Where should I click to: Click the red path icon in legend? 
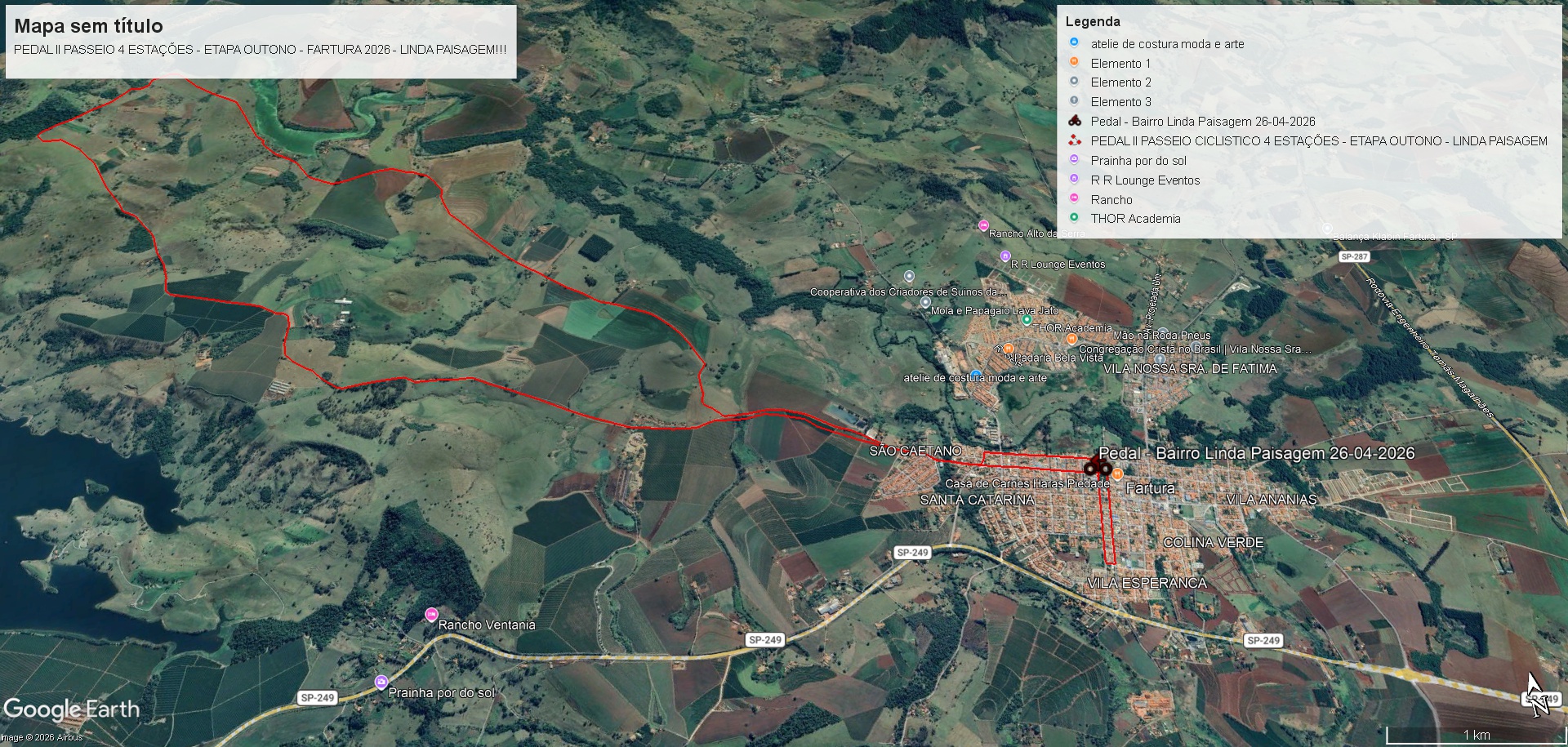[1075, 140]
